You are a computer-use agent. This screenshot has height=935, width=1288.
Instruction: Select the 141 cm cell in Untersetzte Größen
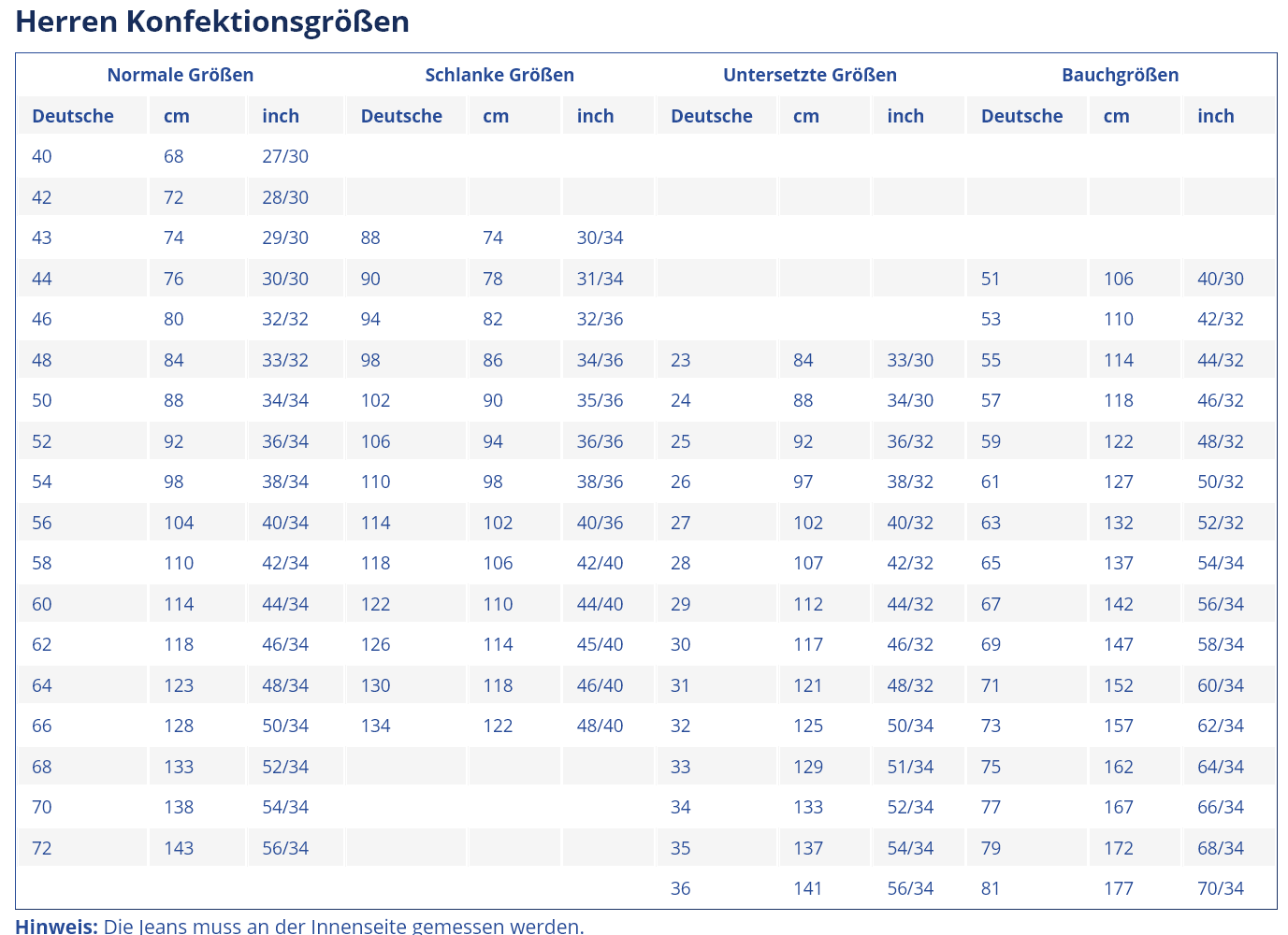pyautogui.click(x=808, y=888)
